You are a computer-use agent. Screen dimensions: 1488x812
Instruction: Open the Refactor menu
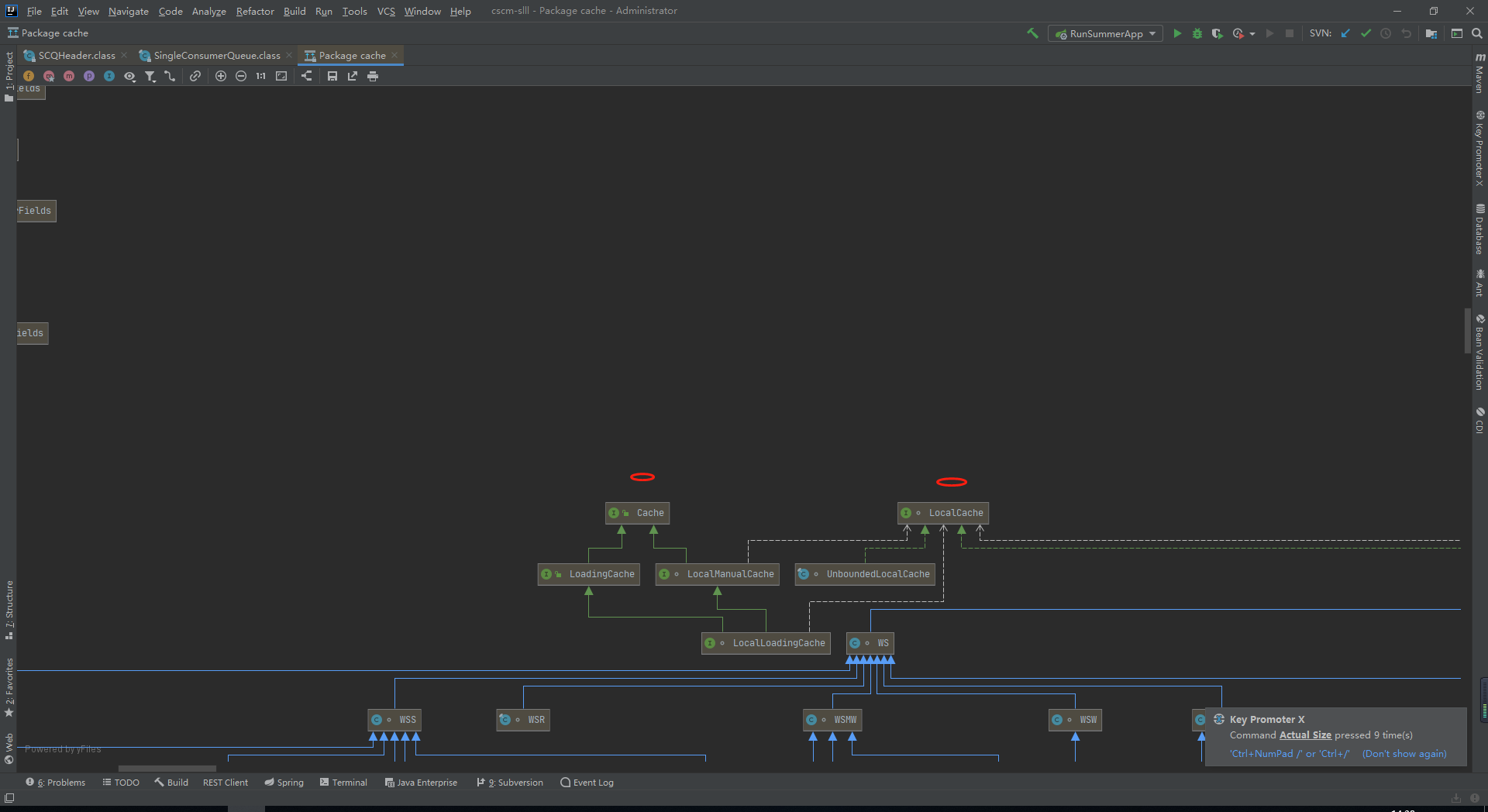[x=255, y=11]
